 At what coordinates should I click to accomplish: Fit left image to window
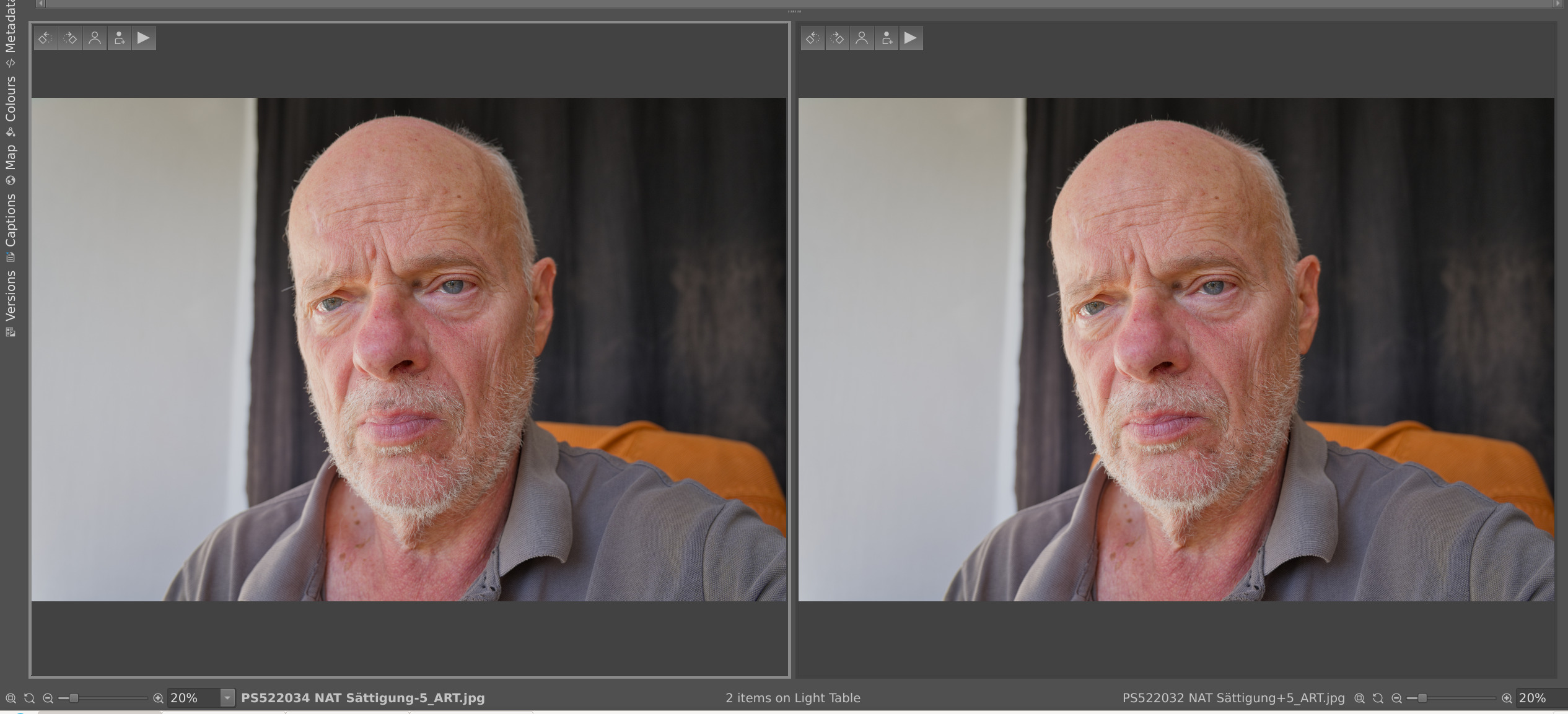11,698
